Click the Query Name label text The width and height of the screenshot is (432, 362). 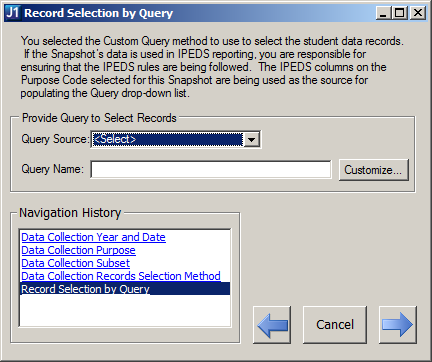[x=52, y=169]
